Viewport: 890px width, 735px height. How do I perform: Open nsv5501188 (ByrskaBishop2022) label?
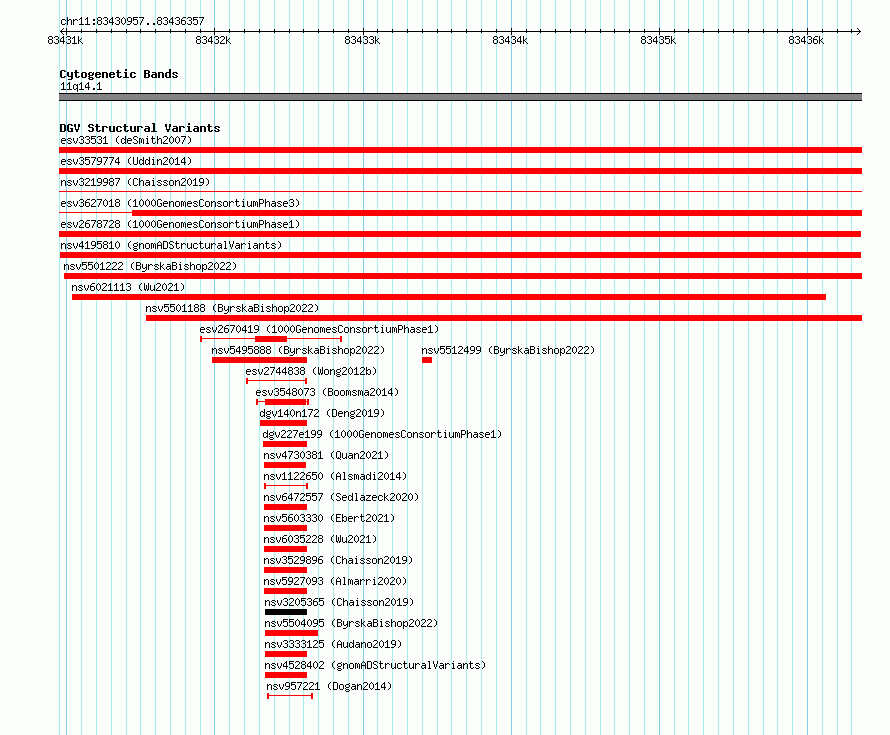tap(232, 308)
